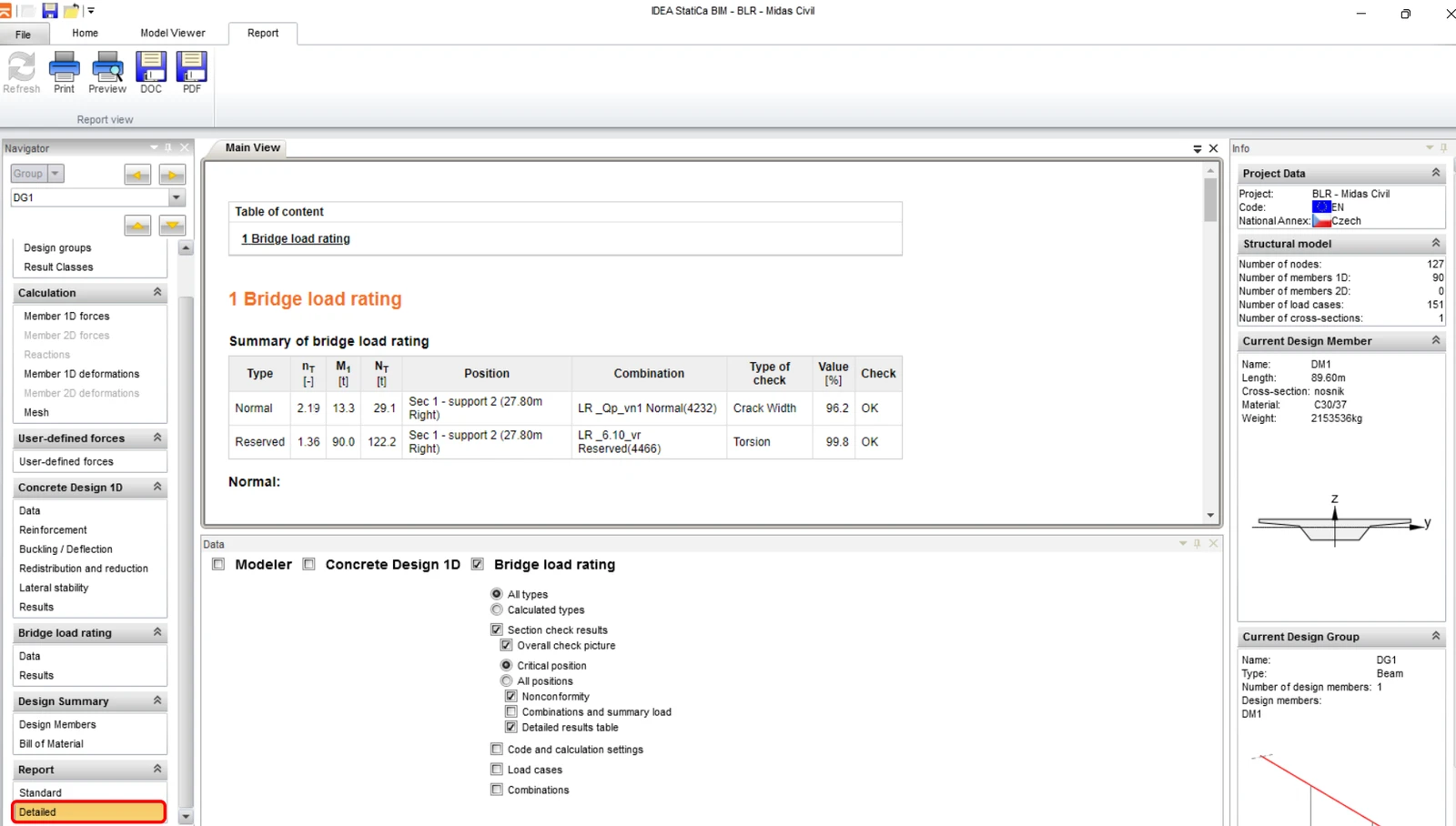Toggle Detailed results table checkbox

coord(511,727)
